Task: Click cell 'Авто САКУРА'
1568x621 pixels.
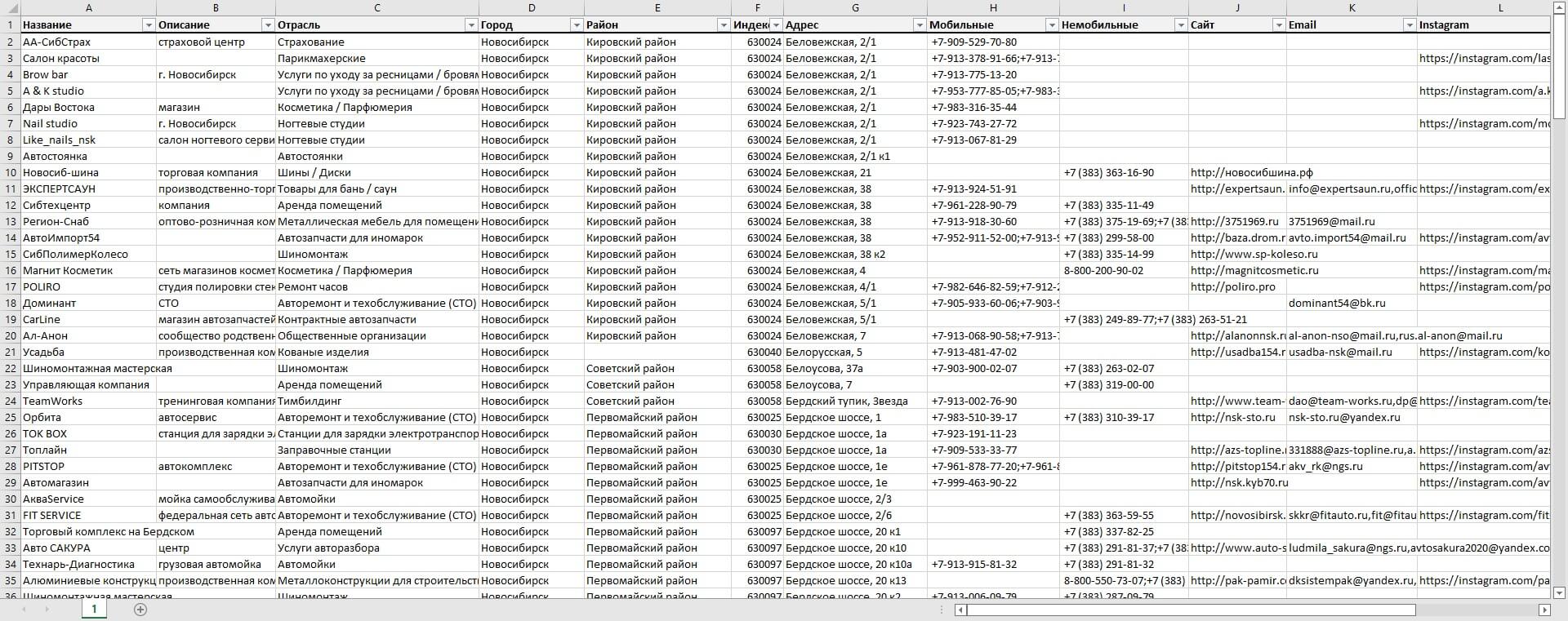Action: pos(88,548)
